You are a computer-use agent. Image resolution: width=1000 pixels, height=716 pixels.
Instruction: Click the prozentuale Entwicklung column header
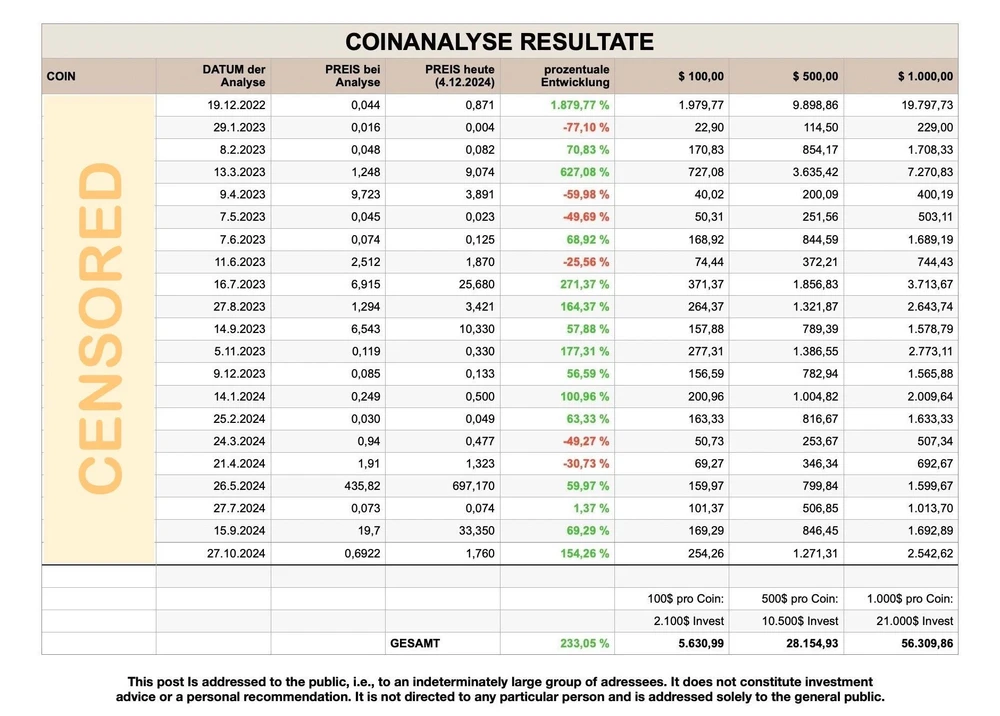[x=576, y=76]
